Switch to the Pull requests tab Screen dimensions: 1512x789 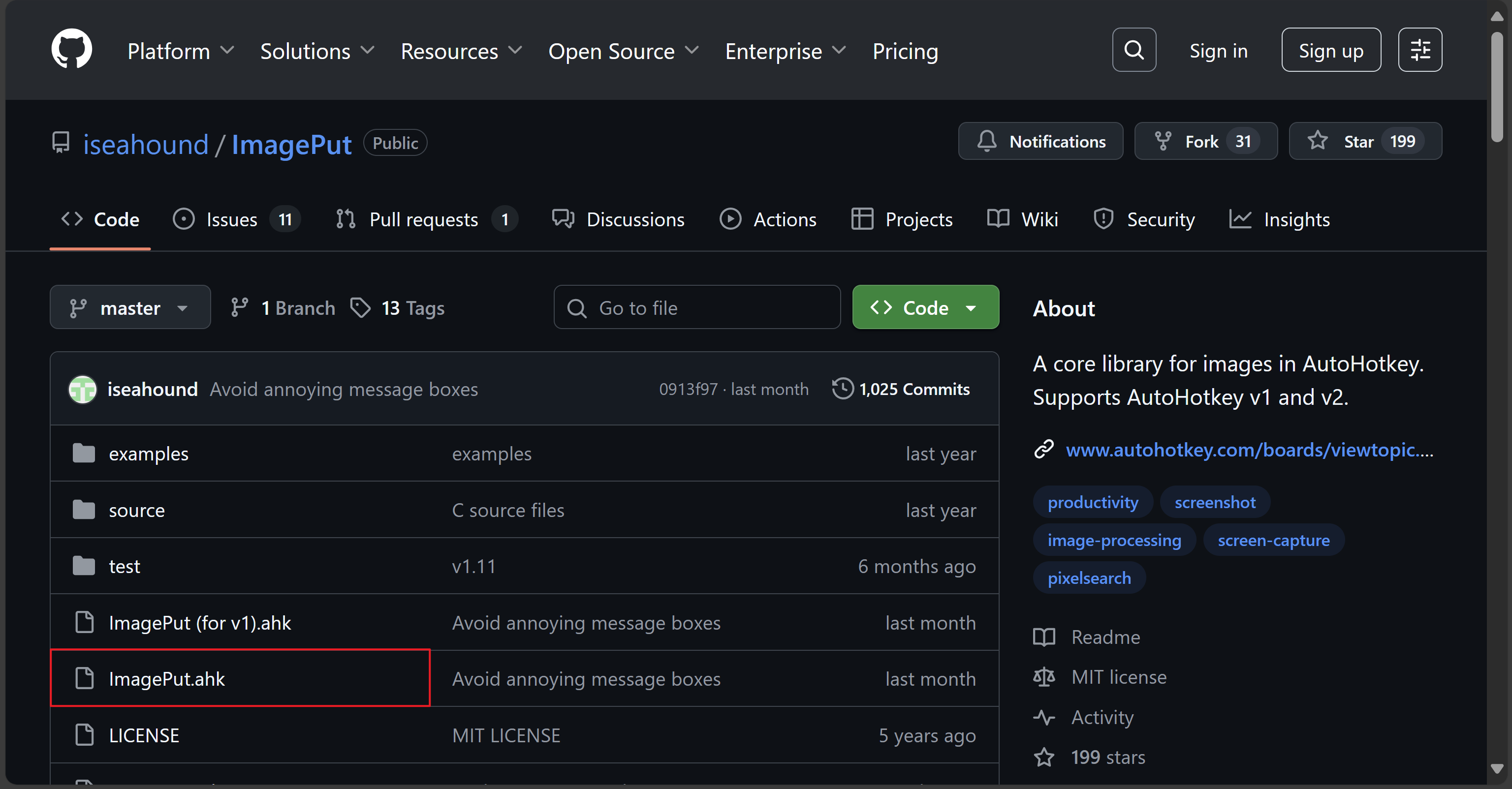click(x=426, y=219)
